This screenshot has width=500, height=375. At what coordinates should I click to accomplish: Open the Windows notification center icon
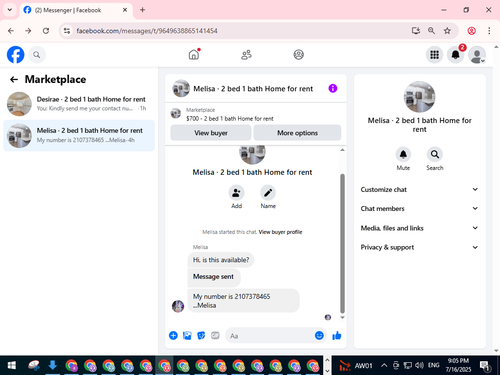pos(485,366)
